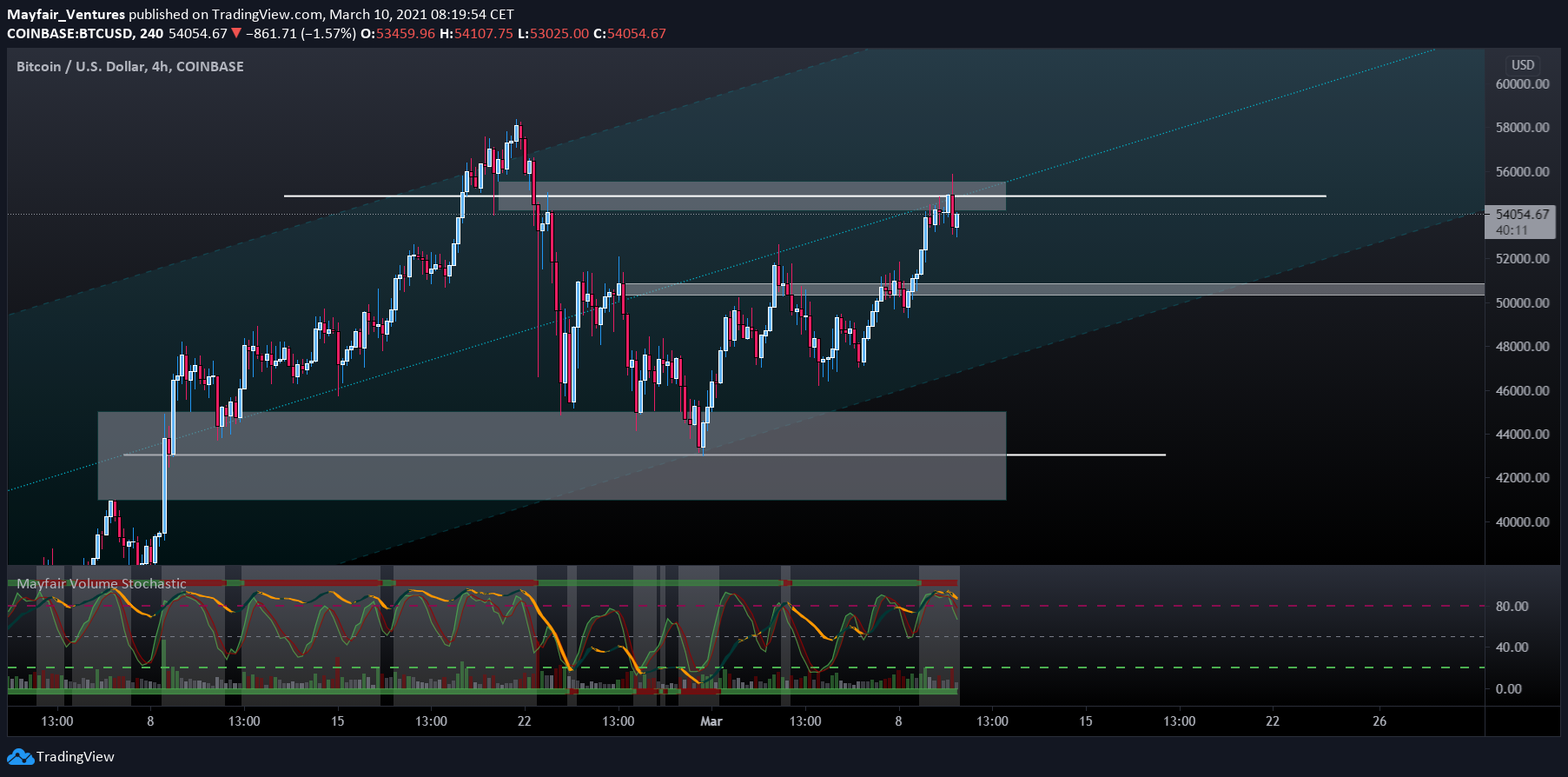The width and height of the screenshot is (1568, 777).
Task: Click the 48000.00 price axis label
Action: tap(1522, 347)
